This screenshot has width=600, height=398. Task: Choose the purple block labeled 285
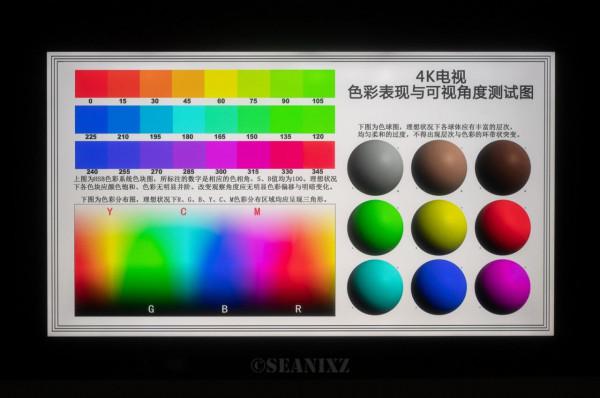click(188, 155)
